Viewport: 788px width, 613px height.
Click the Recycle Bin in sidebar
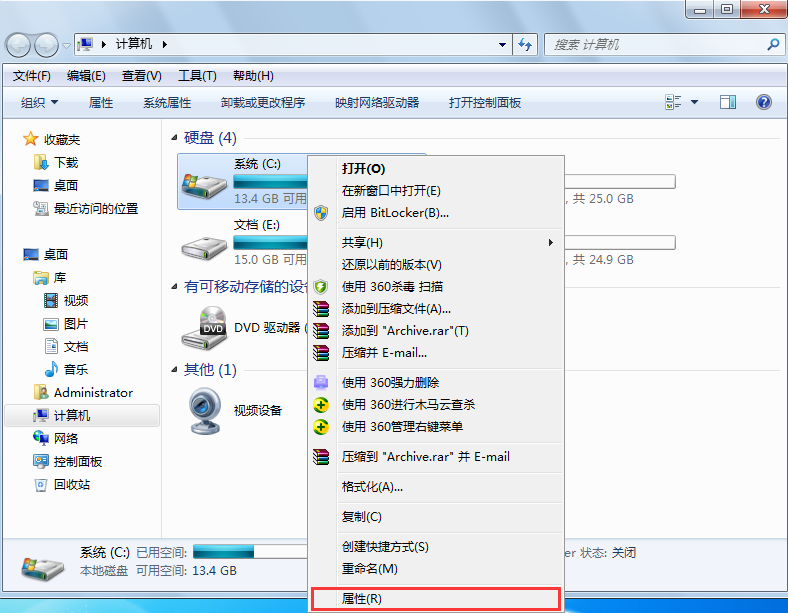click(x=70, y=484)
